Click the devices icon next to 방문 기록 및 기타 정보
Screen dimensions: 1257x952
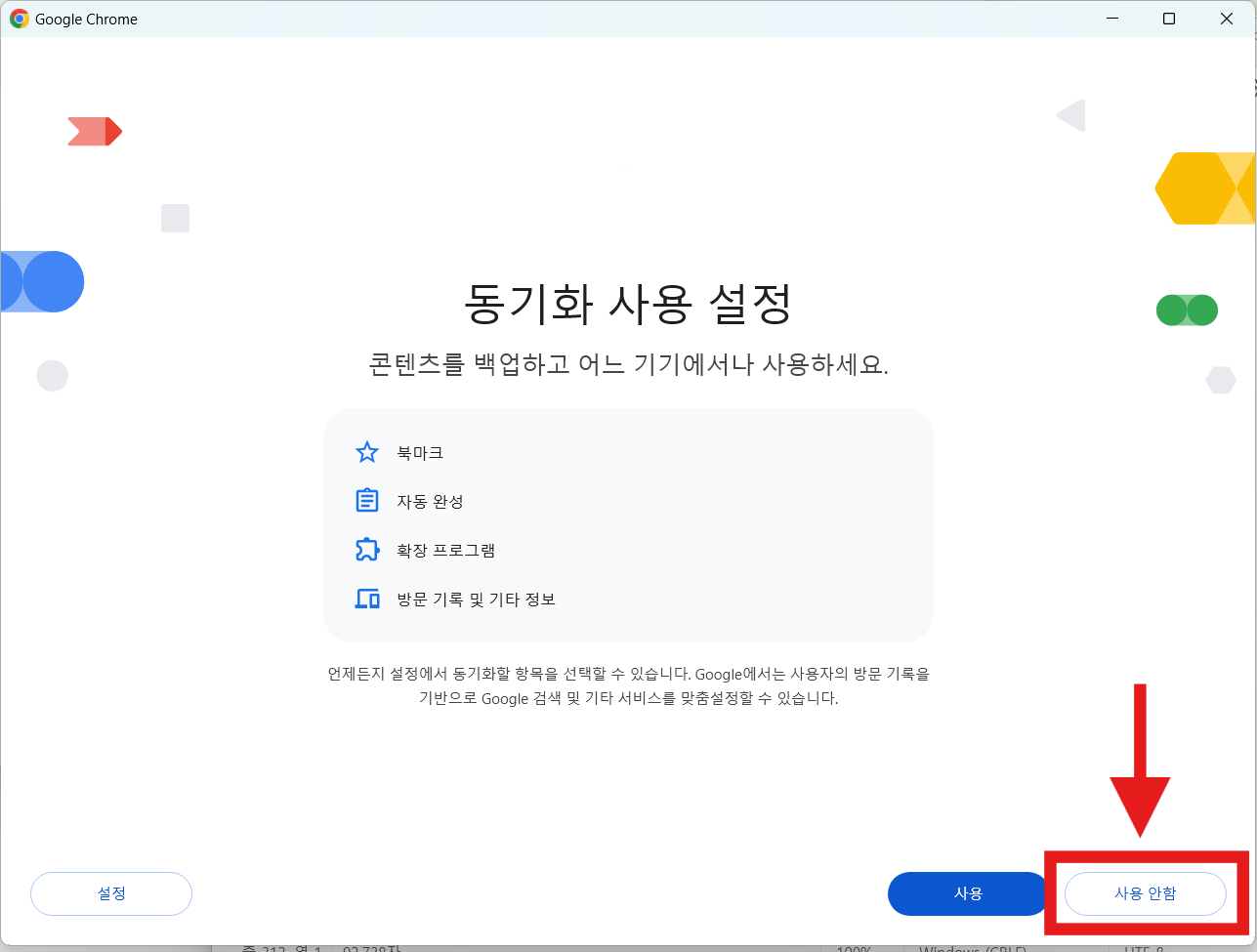[366, 599]
